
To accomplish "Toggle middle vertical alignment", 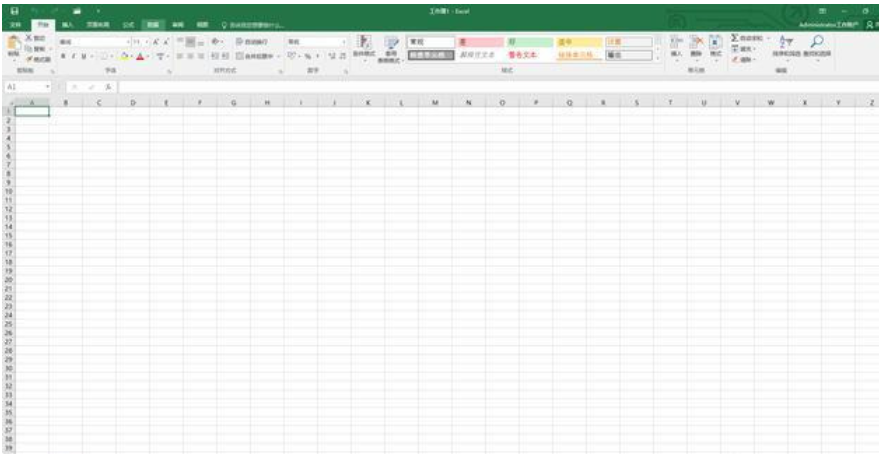I will pos(191,42).
